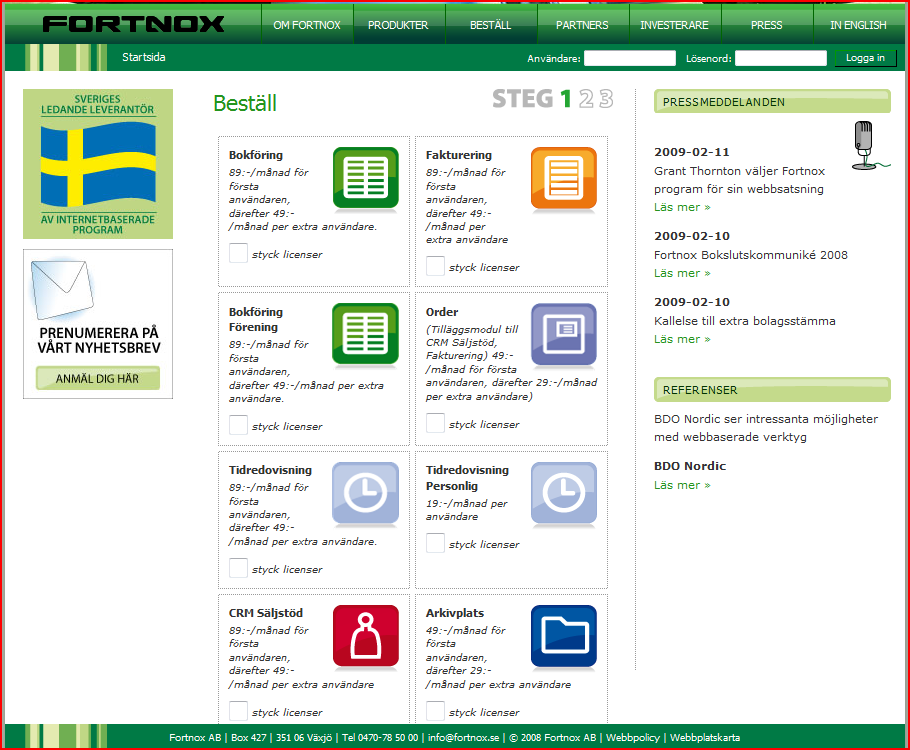Open the Partners menu
Viewport: 910px width, 750px height.
point(582,25)
